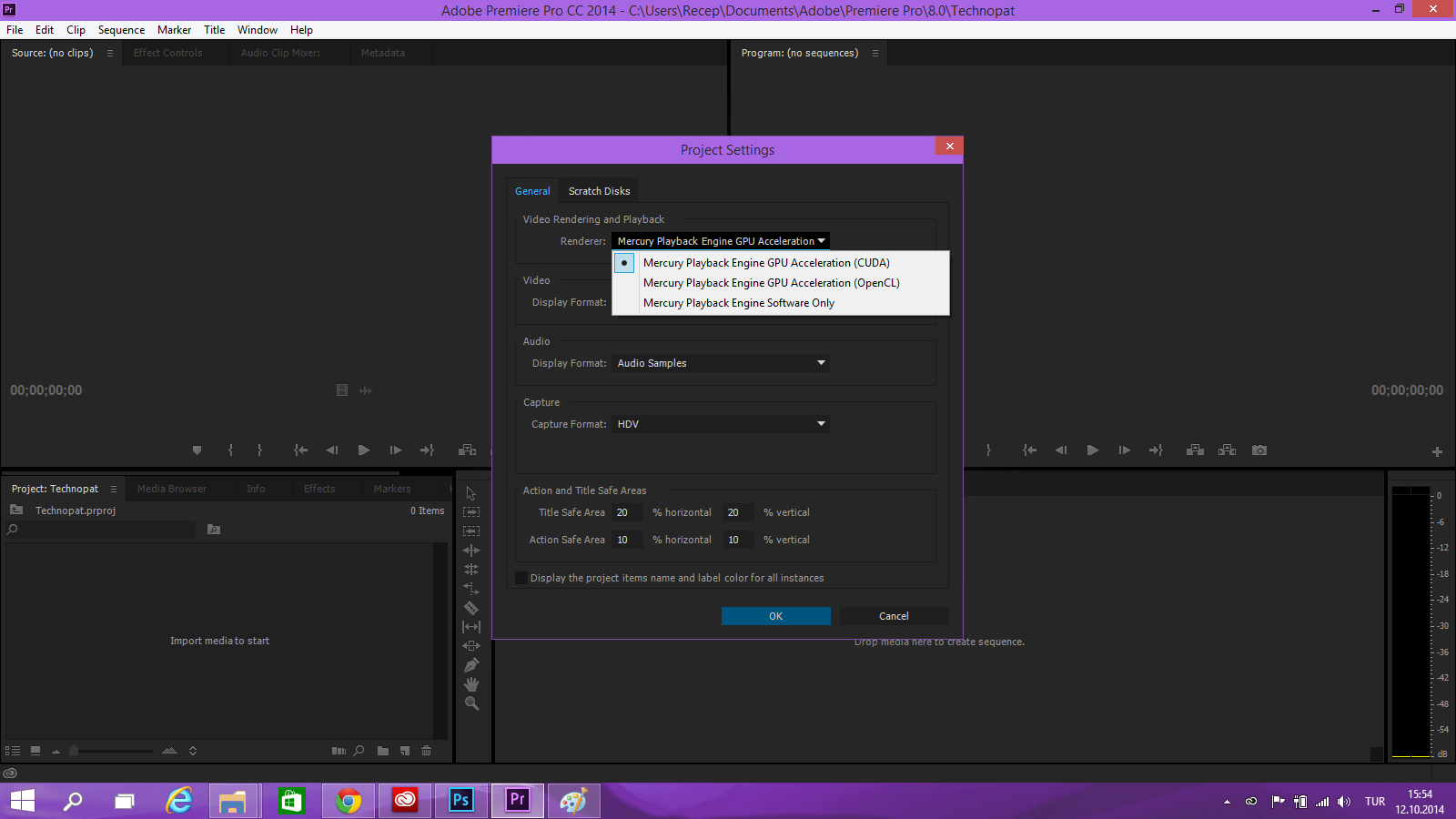This screenshot has width=1456, height=819.
Task: Select the Track Select Forward tool
Action: 471,511
